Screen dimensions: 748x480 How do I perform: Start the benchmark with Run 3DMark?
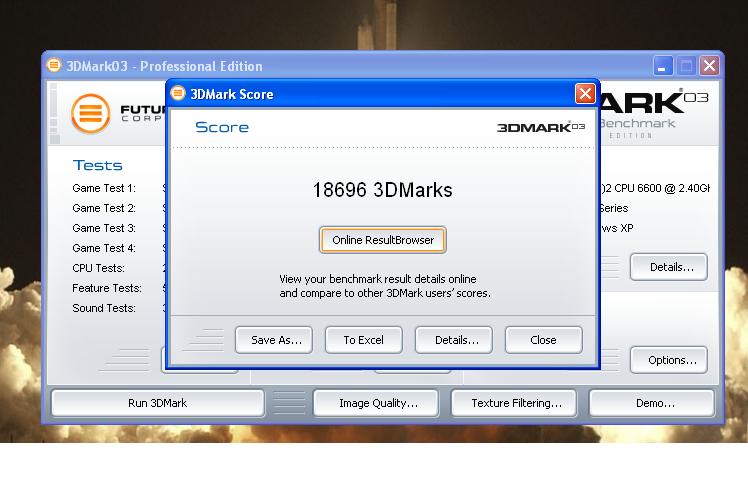(x=157, y=403)
